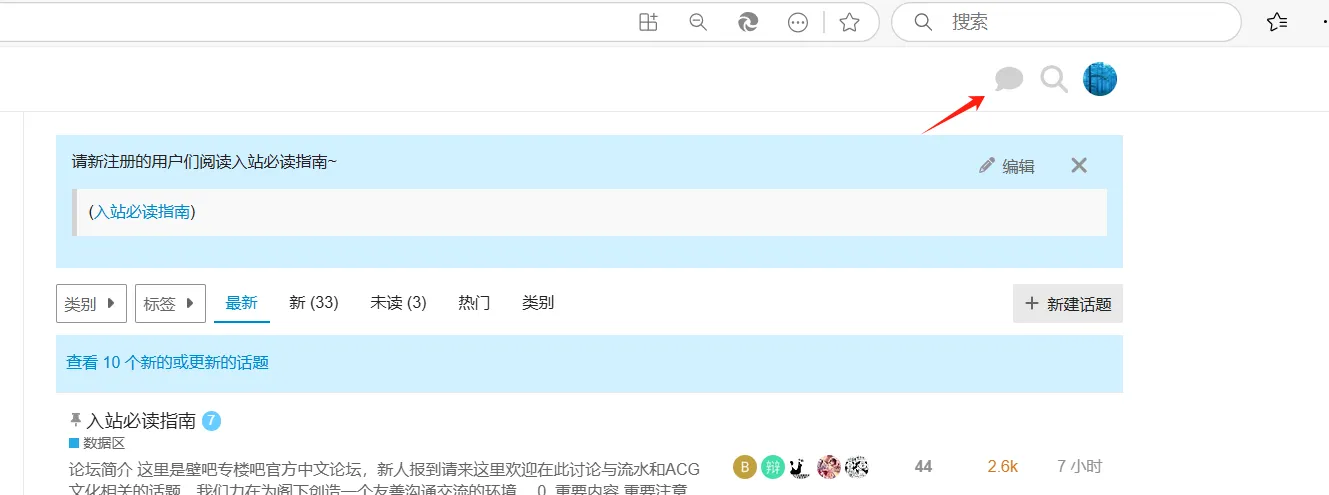Add page to favorites with star icon
The image size is (1329, 495).
coord(849,22)
